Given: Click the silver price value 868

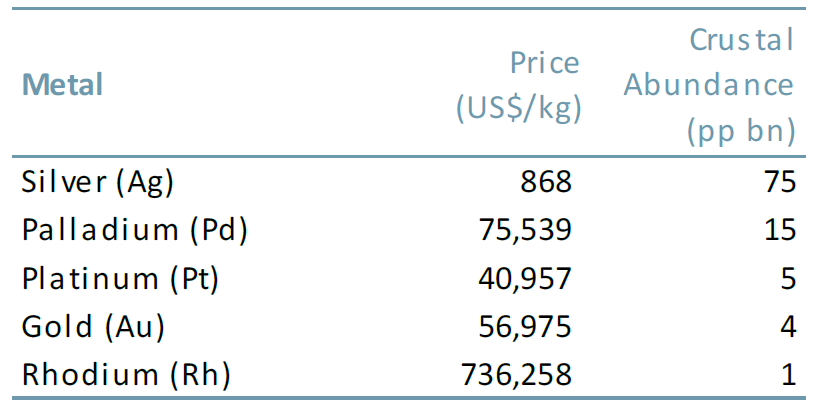Looking at the screenshot, I should coord(545,182).
